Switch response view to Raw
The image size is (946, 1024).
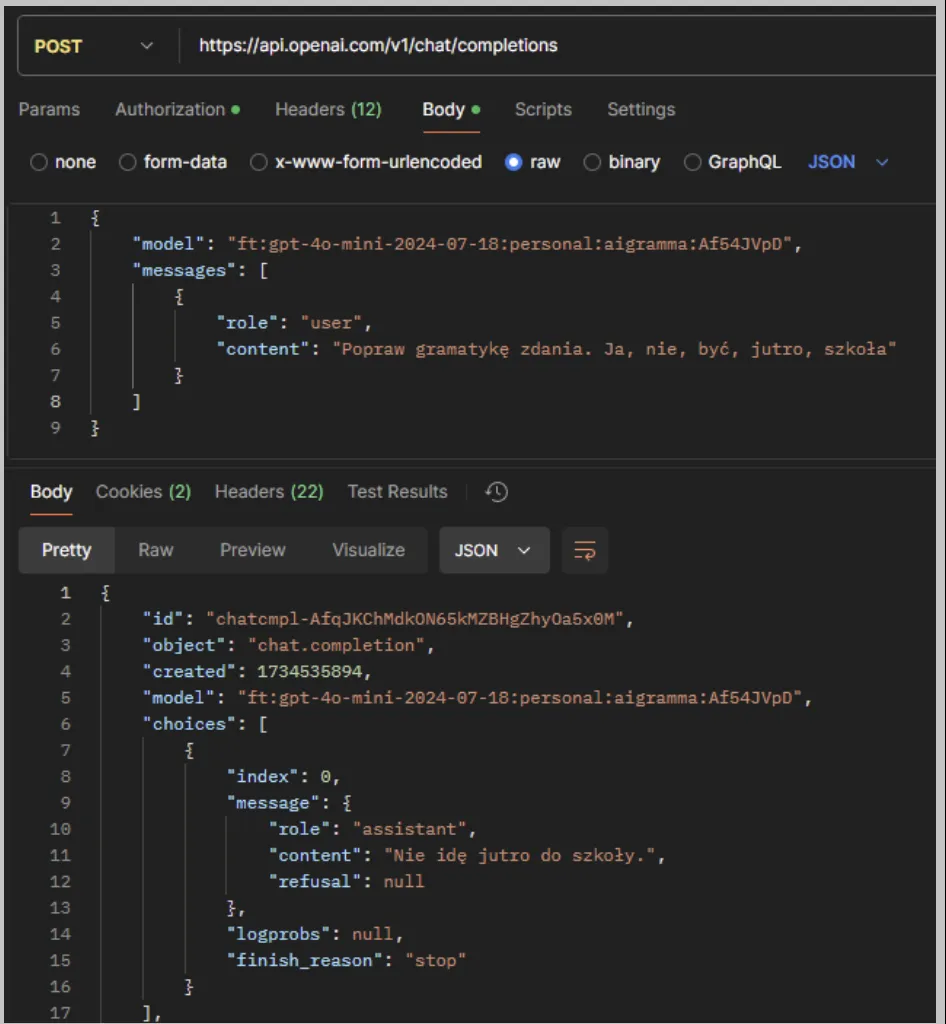point(155,550)
